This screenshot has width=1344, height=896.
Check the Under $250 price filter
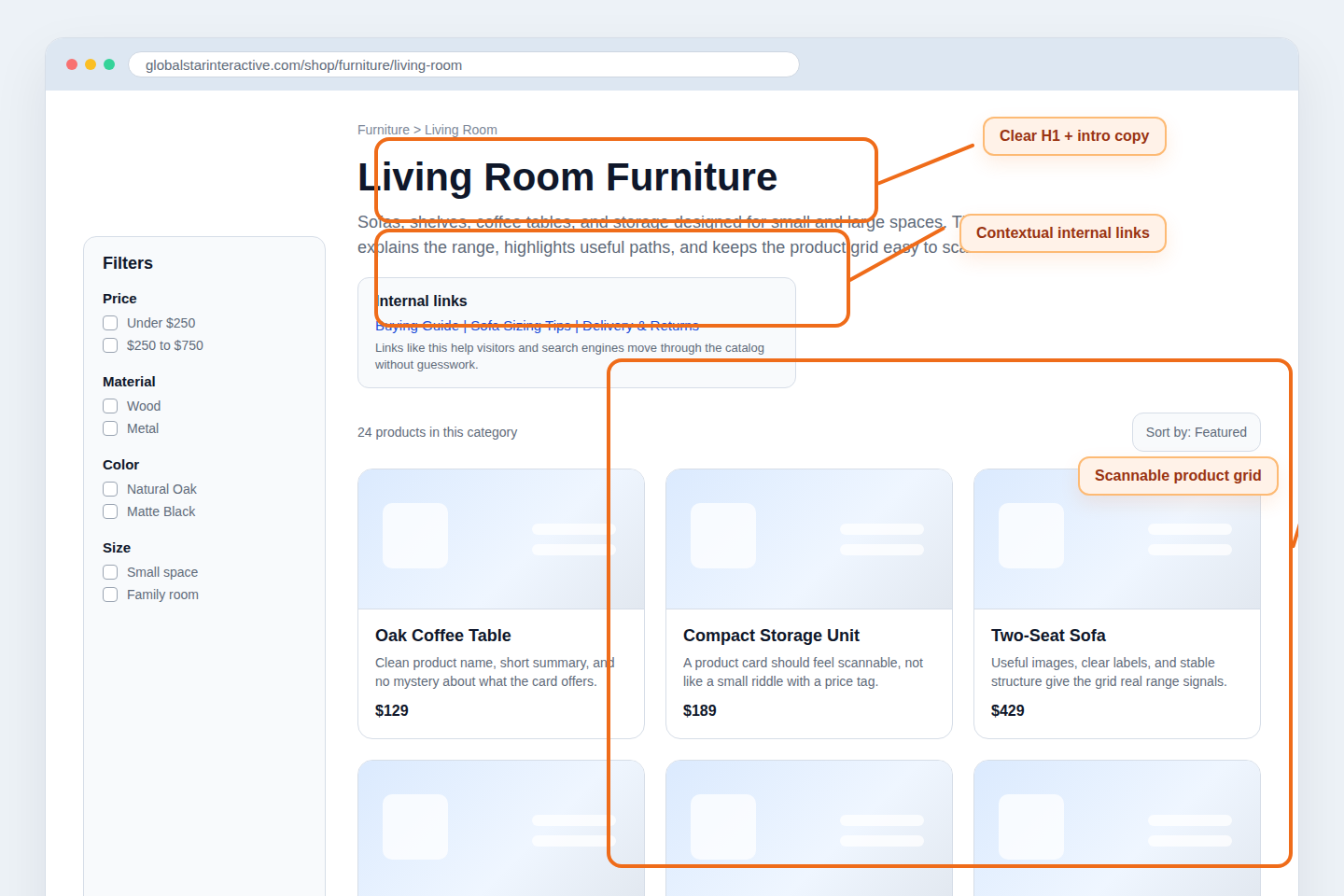coord(110,323)
